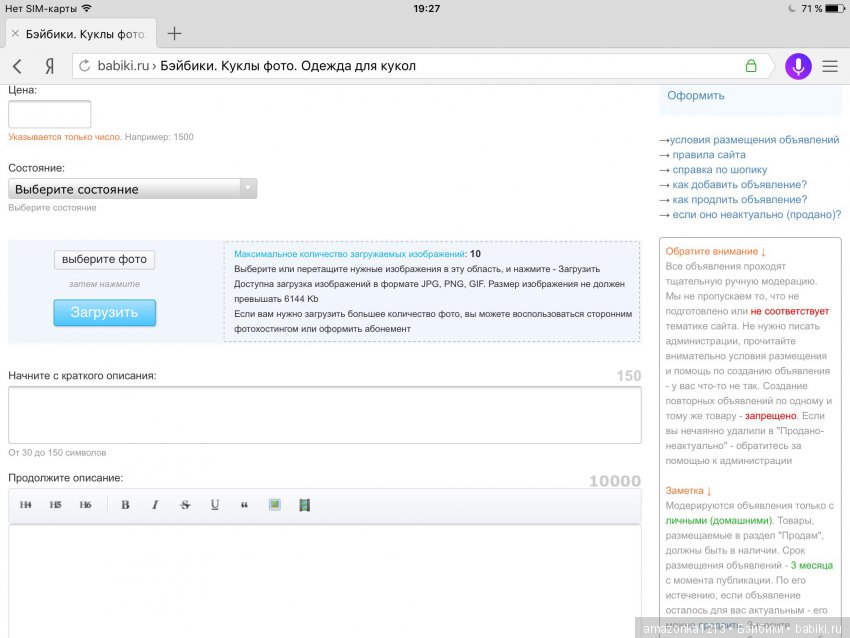Toggle bold formatting in editor toolbar
Image resolution: width=850 pixels, height=638 pixels.
(125, 505)
